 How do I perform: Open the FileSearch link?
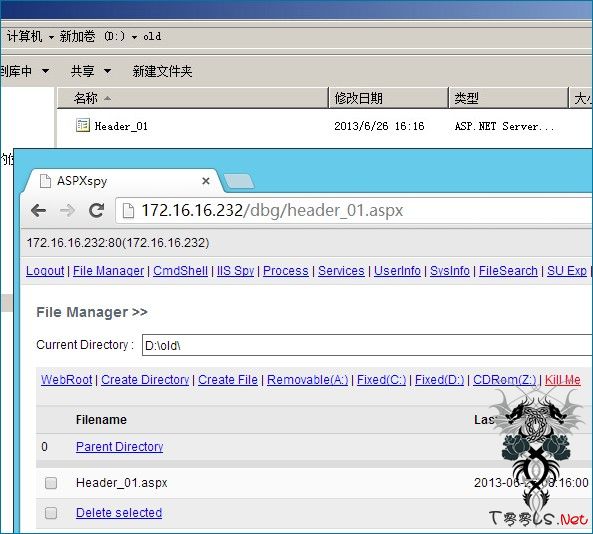508,271
